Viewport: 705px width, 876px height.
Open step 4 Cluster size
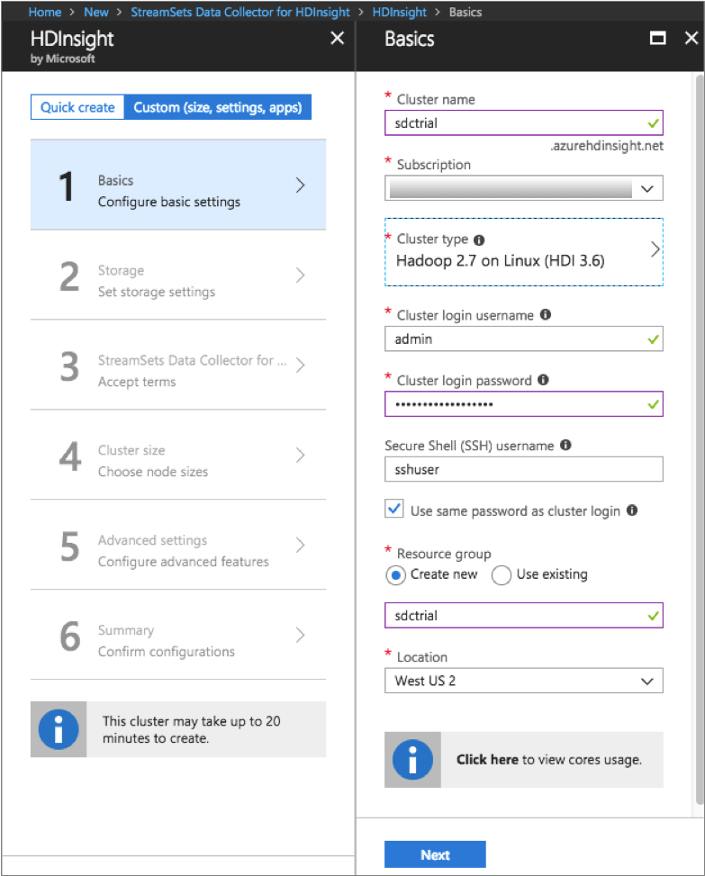pyautogui.click(x=178, y=455)
